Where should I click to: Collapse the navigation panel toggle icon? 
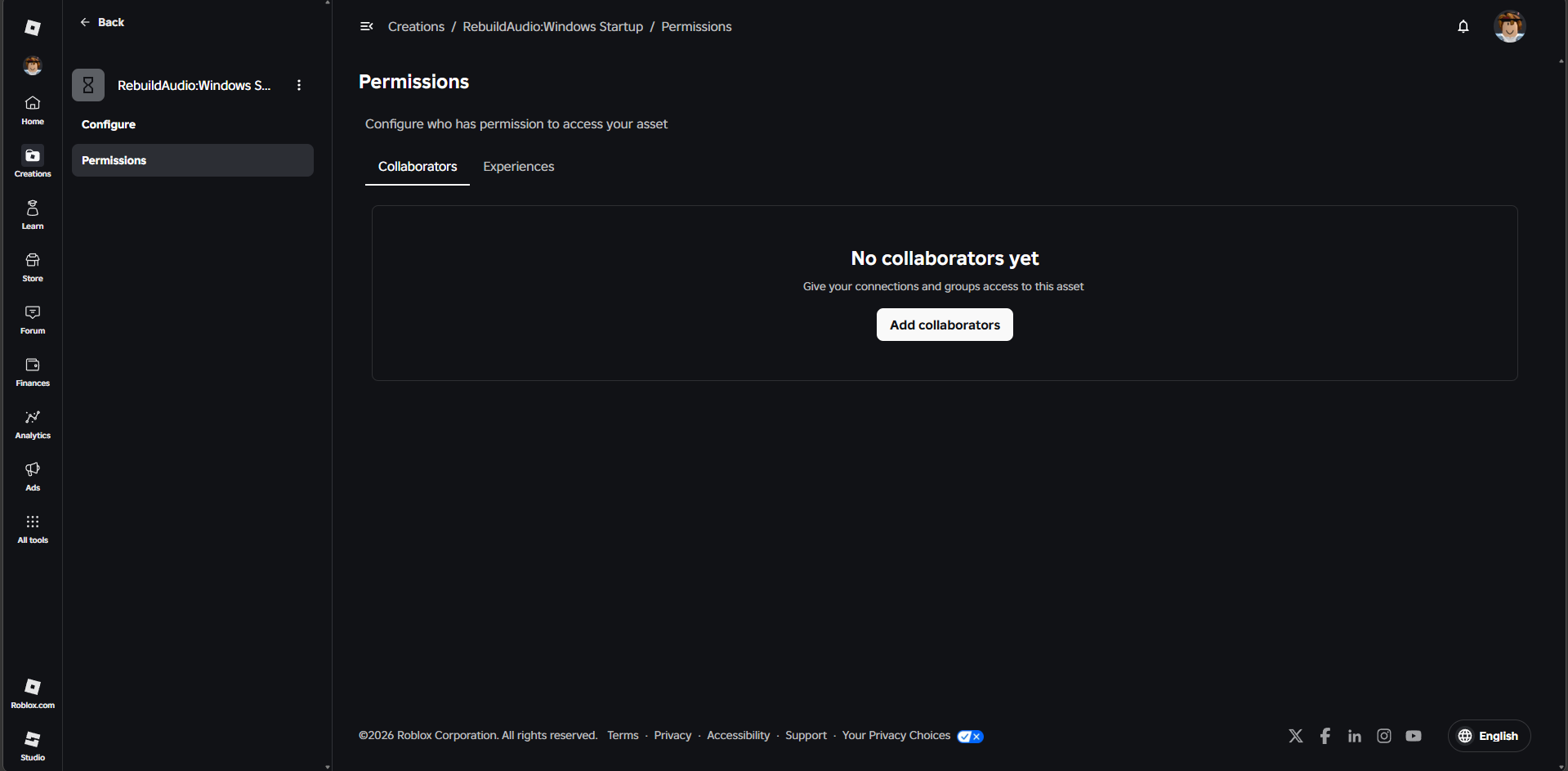367,27
